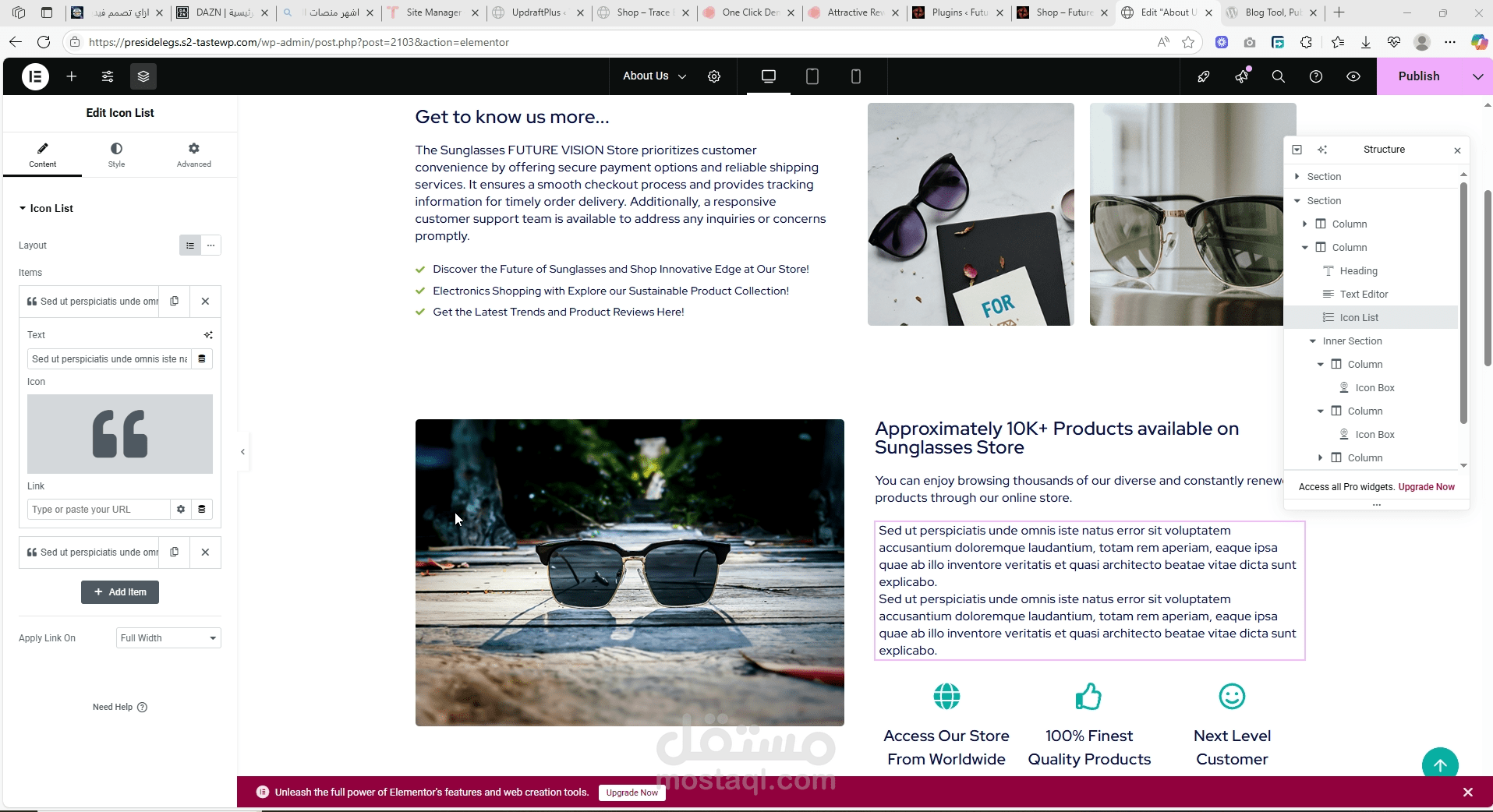This screenshot has height=812, width=1493.
Task: Expand Publish save options arrow
Action: coord(1477,76)
